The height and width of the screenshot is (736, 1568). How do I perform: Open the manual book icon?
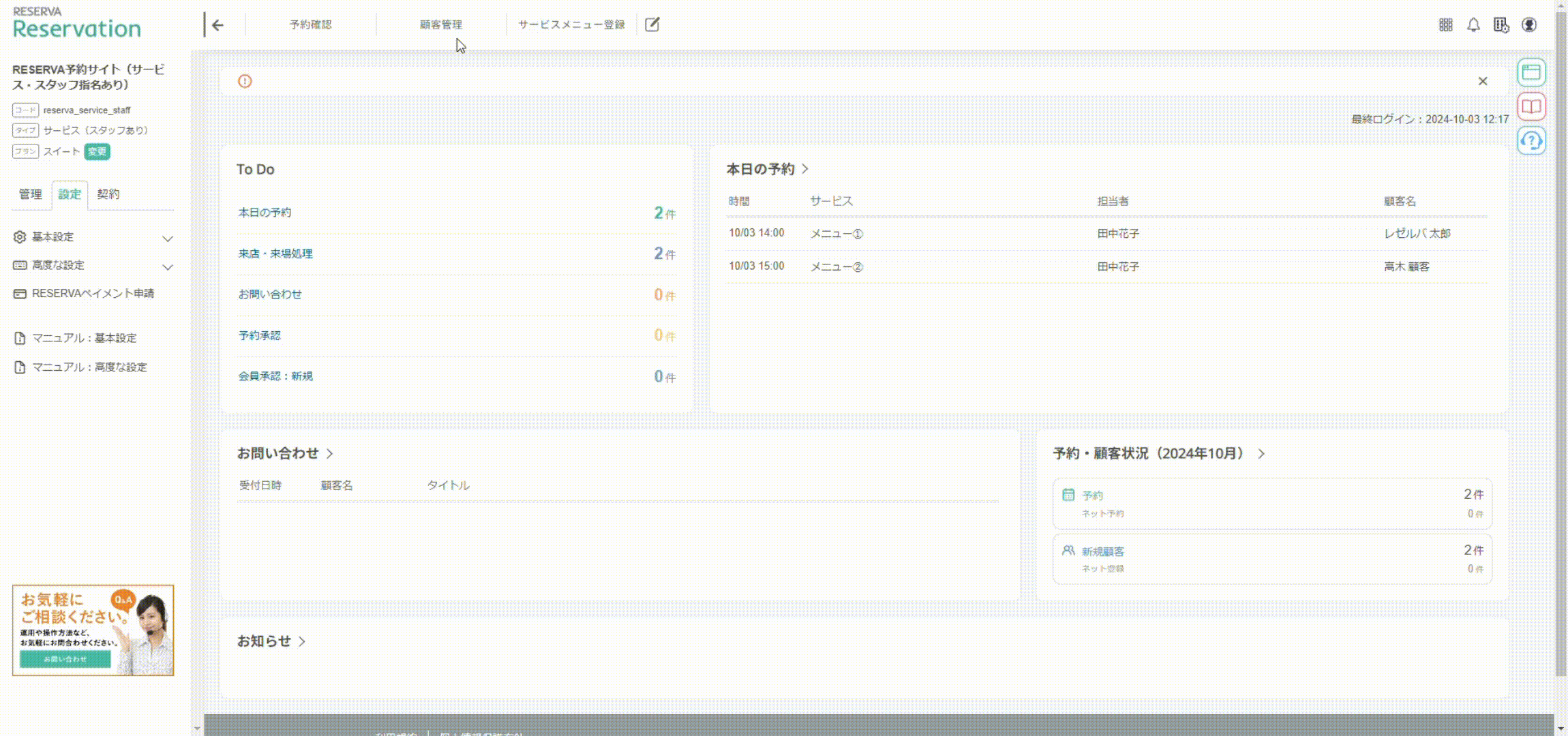(x=1531, y=107)
